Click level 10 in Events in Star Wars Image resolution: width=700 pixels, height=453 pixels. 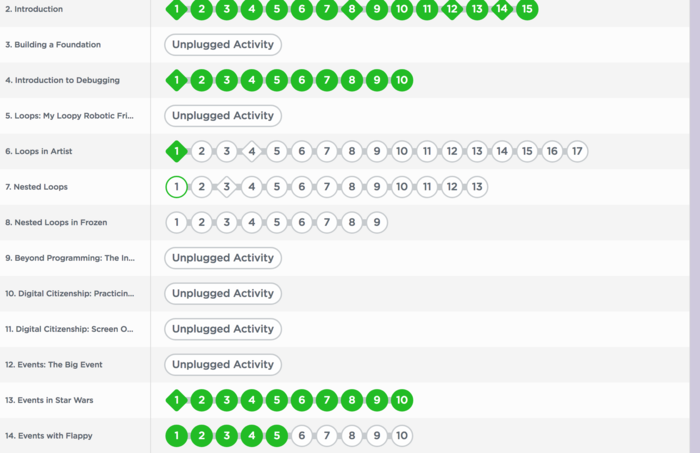coord(401,401)
